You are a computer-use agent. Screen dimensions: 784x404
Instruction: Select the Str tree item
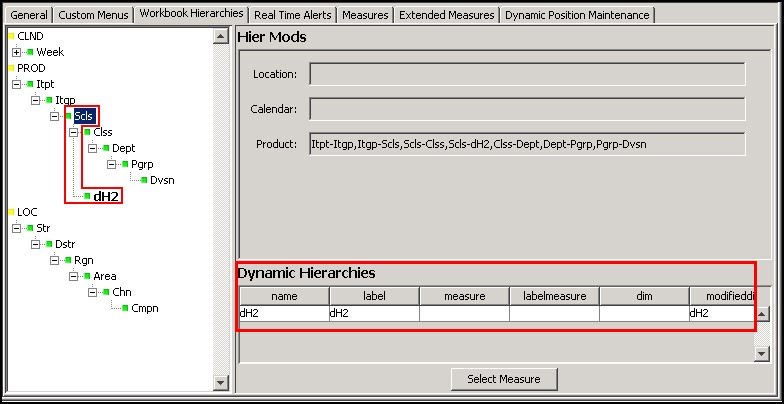tap(43, 228)
